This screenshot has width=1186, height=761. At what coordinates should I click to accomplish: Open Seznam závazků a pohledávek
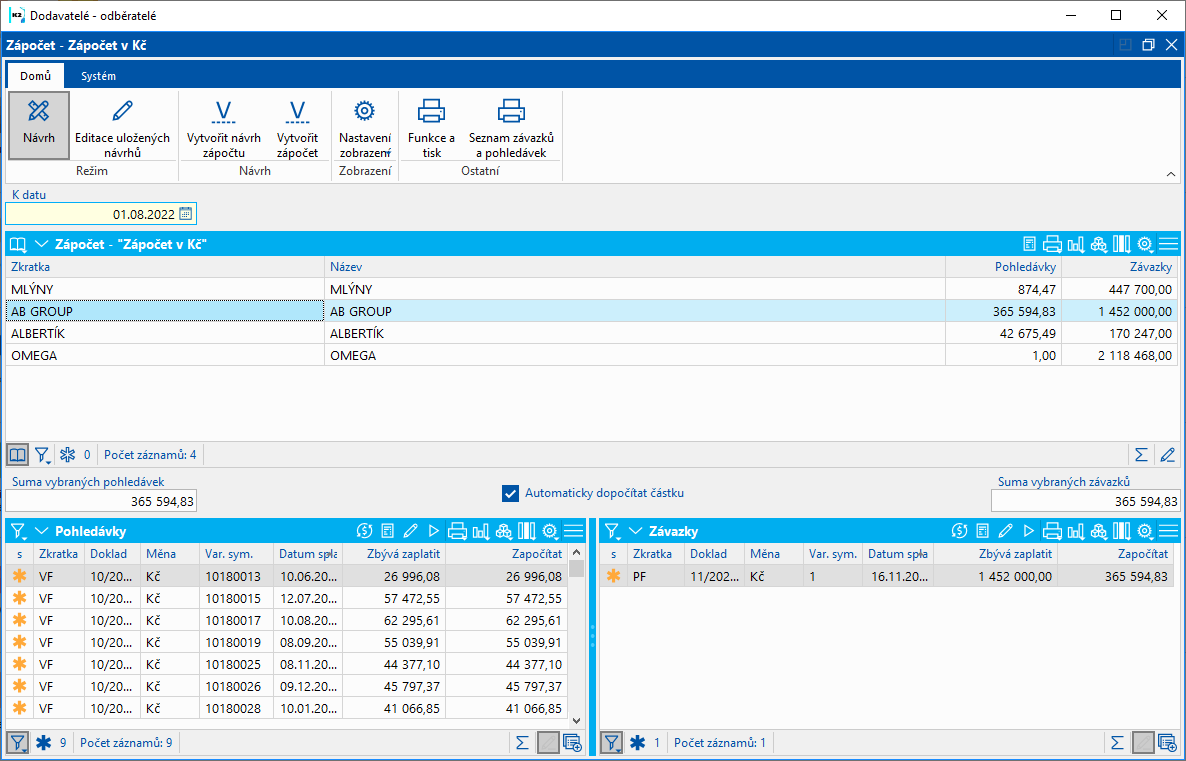(511, 124)
